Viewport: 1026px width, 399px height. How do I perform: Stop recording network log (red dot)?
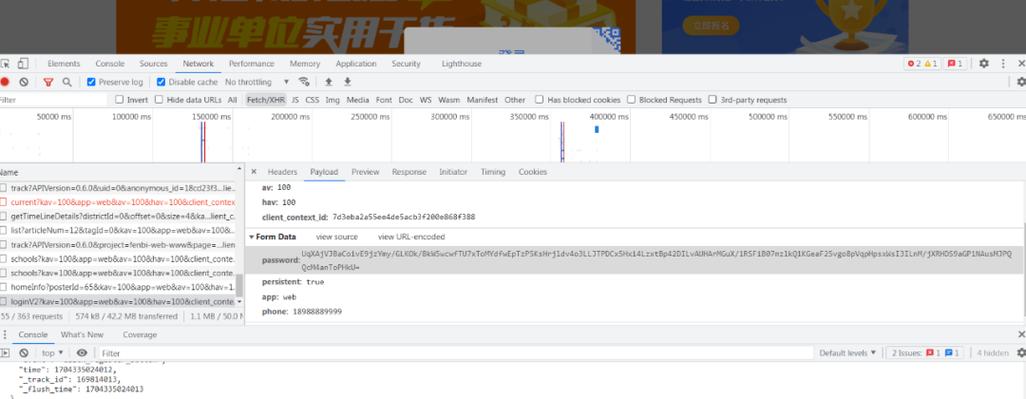click(5, 82)
